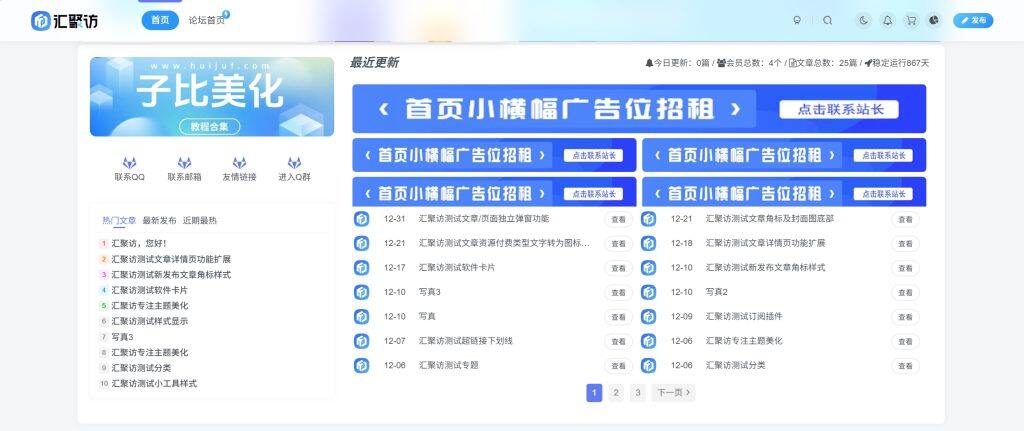The height and width of the screenshot is (431, 1024).
Task: Click icon beside 汇聚访测试订阅插件
Action: click(648, 317)
